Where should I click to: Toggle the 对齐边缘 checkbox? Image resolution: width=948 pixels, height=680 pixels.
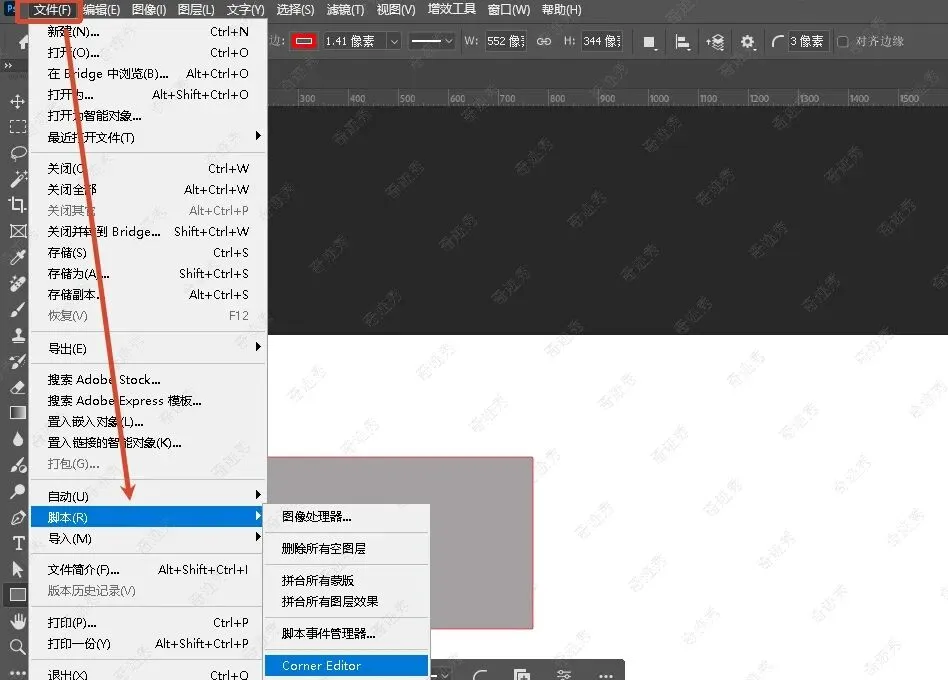(x=842, y=42)
